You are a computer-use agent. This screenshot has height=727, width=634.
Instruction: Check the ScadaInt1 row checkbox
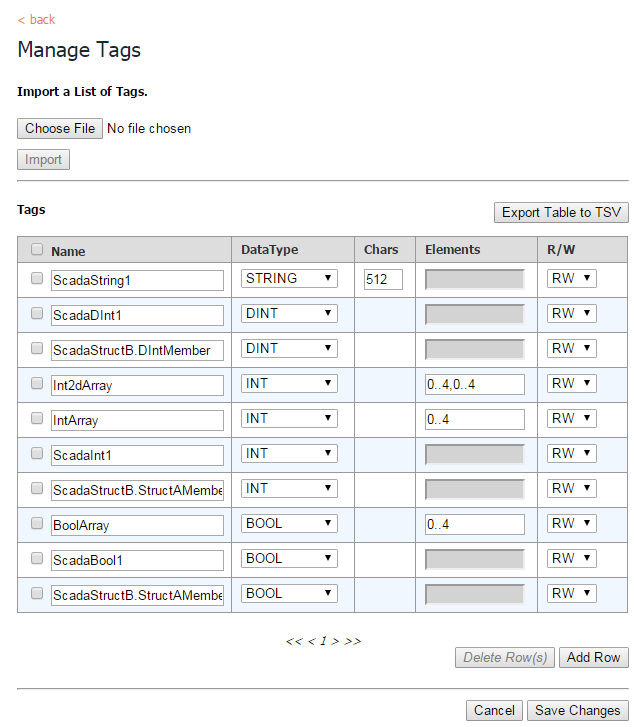tap(37, 453)
